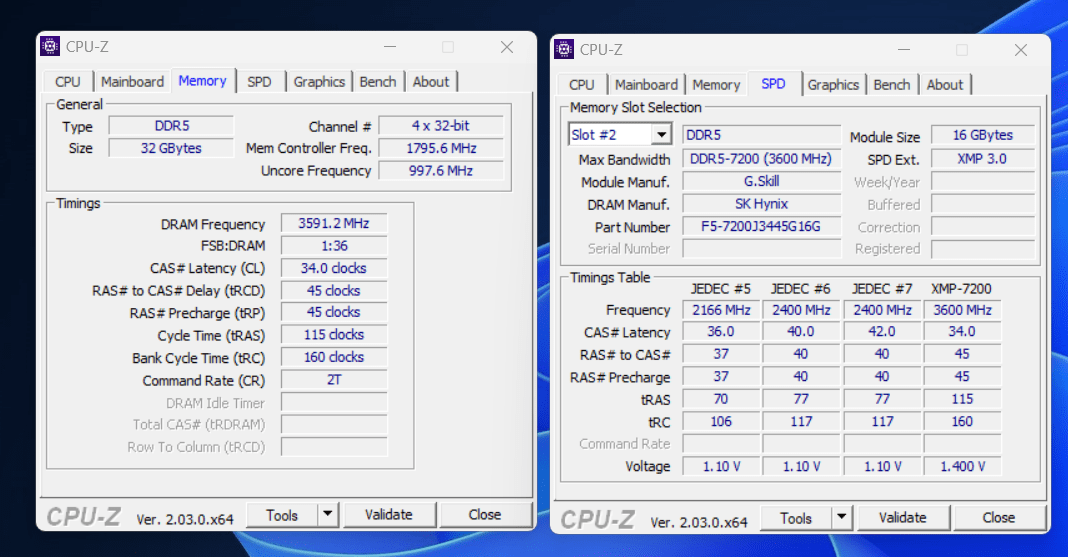Screen dimensions: 1068x557
Task: Click the memory Type field DDR5 in the left window
Action: (171, 126)
